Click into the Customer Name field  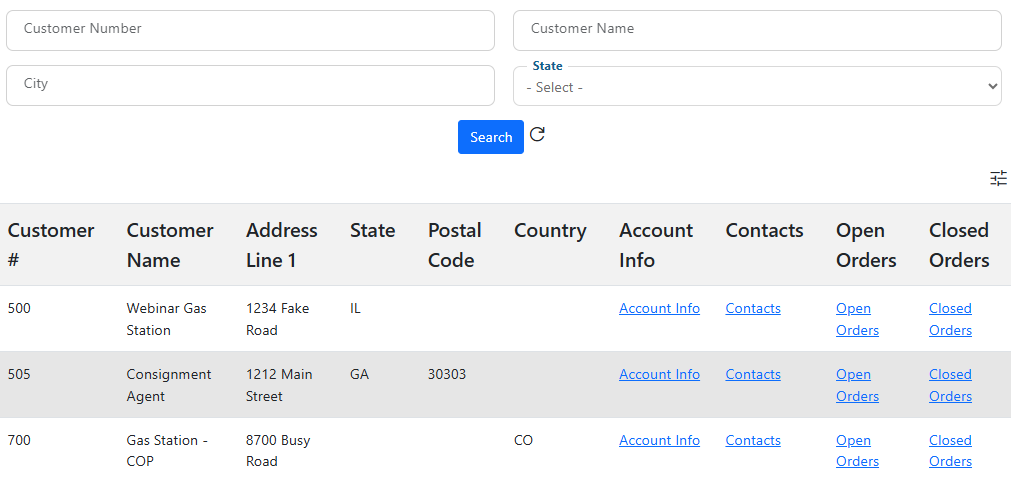tap(757, 30)
